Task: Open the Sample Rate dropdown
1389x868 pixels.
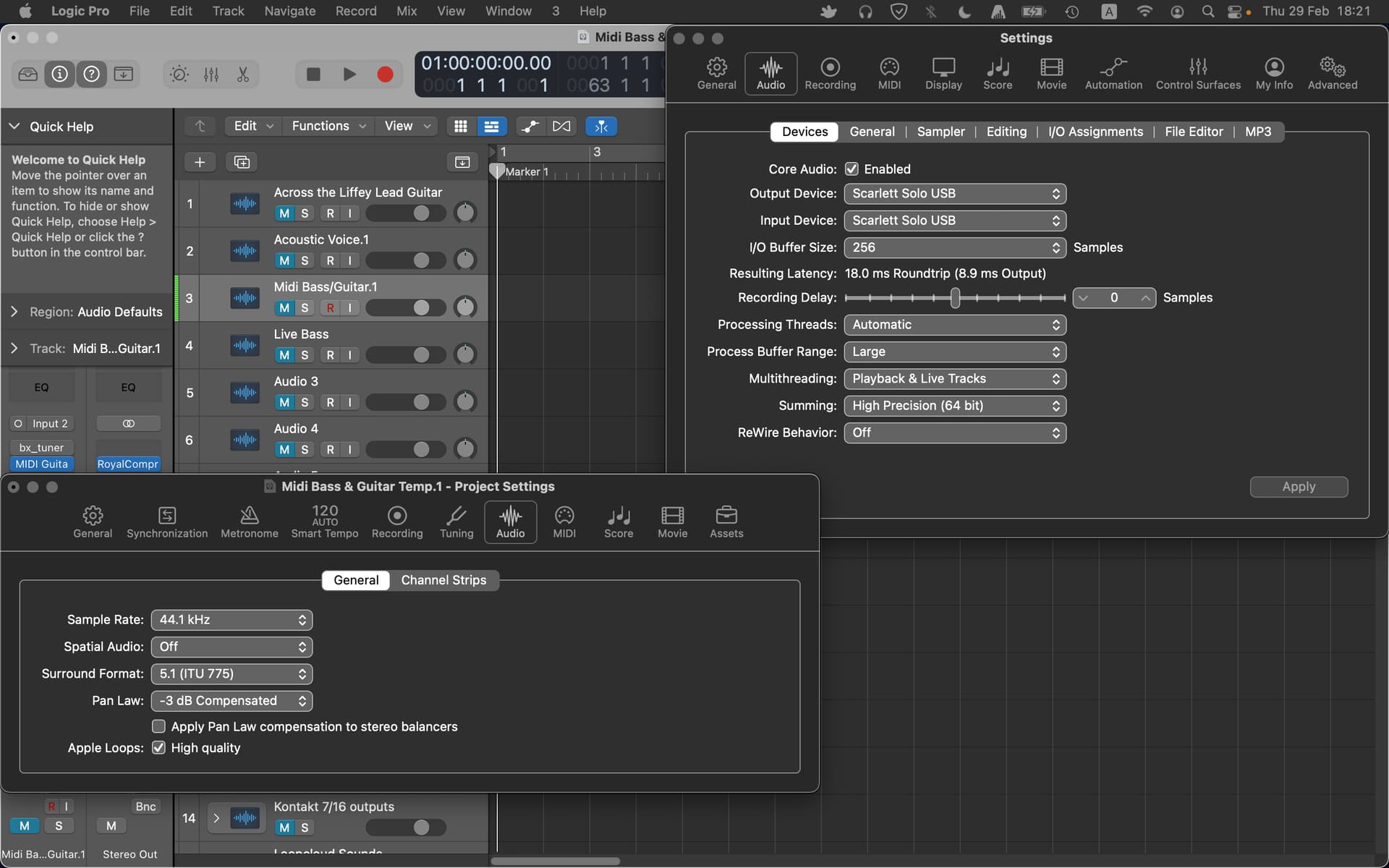Action: click(231, 620)
